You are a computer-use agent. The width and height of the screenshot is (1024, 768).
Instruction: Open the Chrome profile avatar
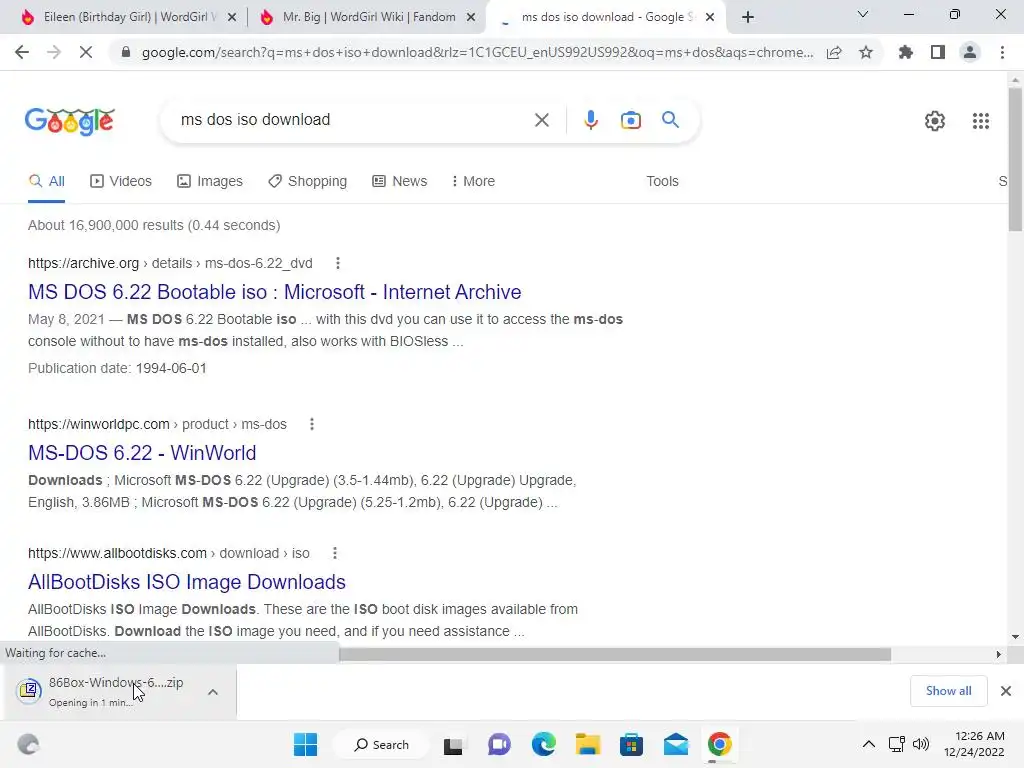tap(970, 52)
